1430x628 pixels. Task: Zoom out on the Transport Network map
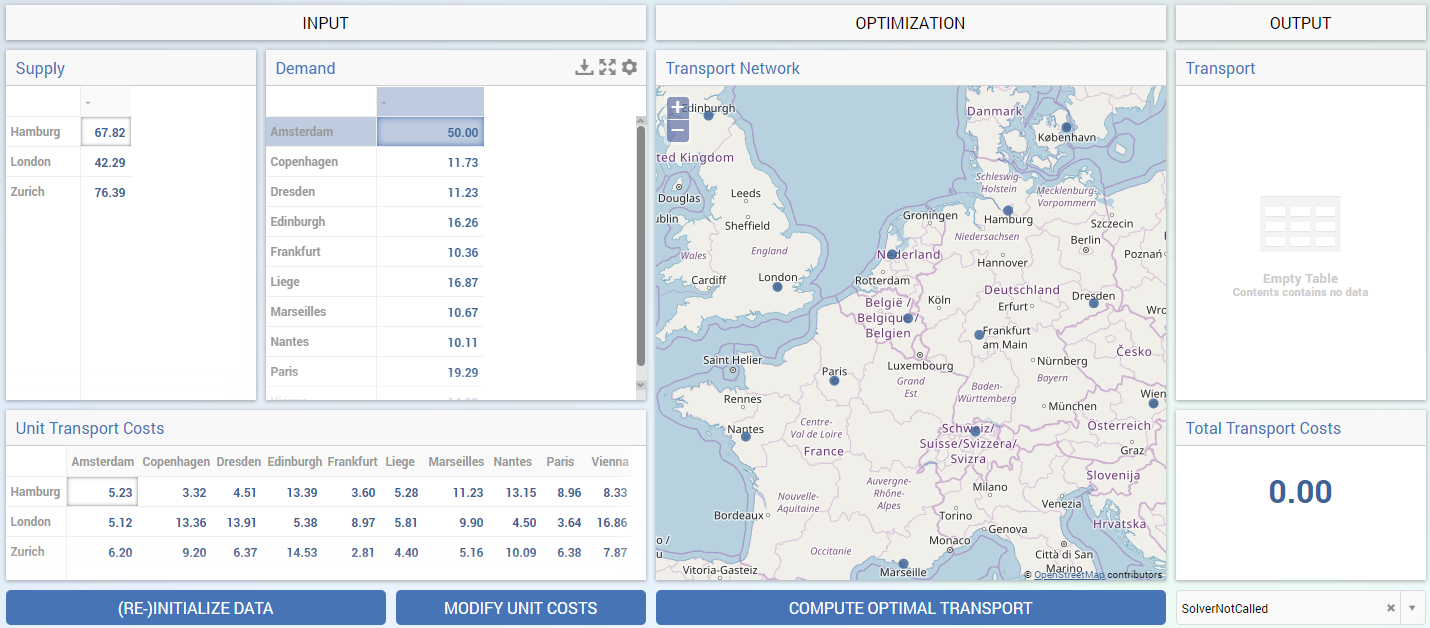pyautogui.click(x=678, y=130)
